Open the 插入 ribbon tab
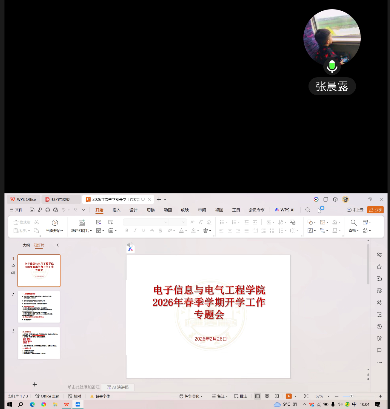 (116, 210)
